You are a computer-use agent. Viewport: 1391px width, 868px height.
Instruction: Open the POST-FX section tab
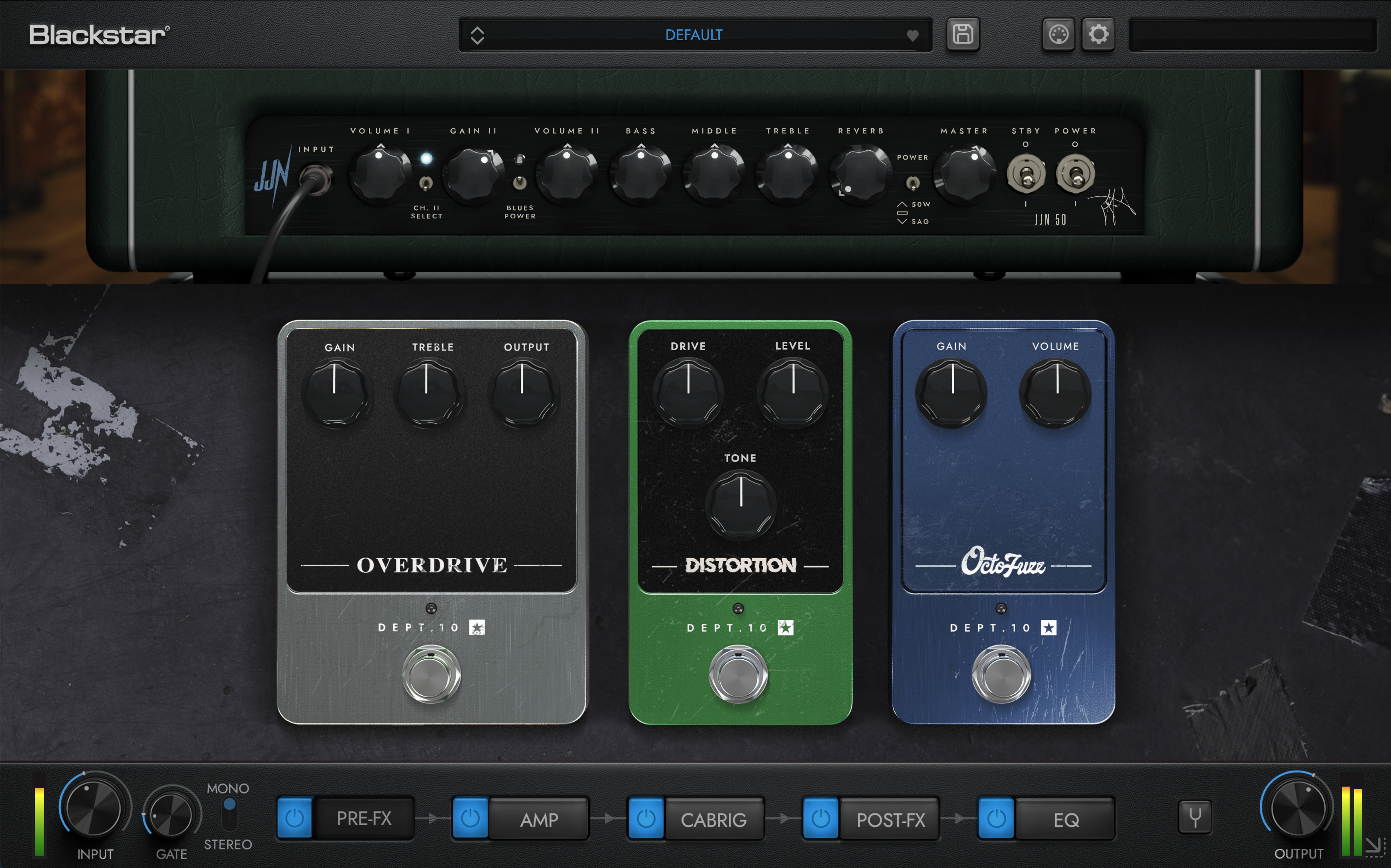pos(890,819)
